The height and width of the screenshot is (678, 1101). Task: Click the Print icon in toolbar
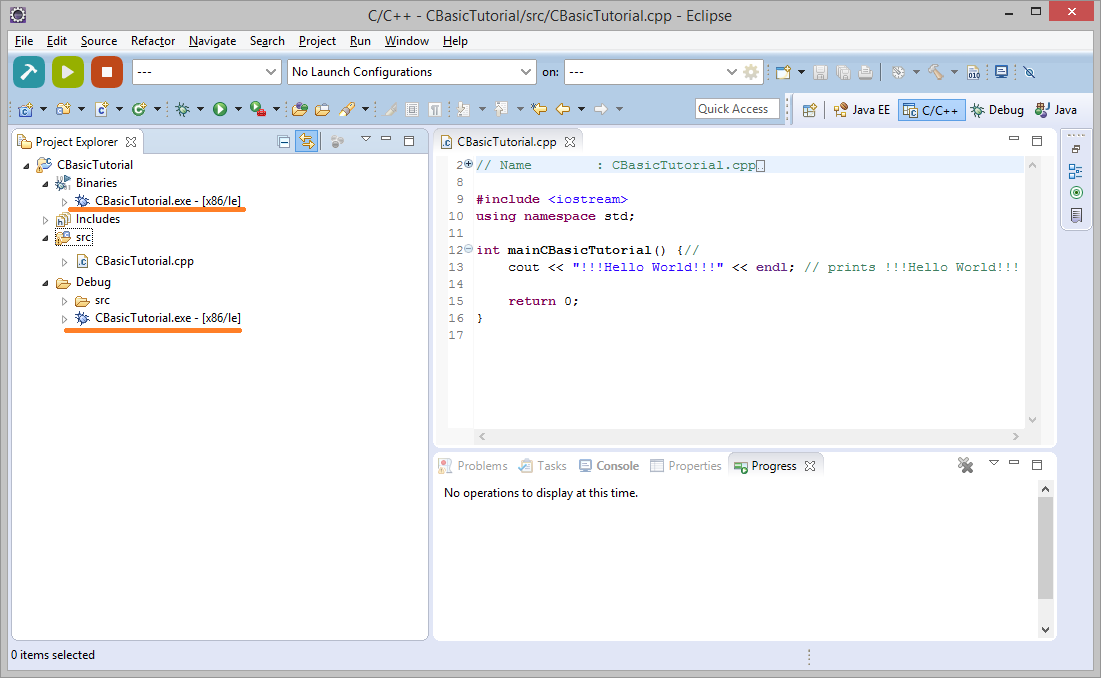[866, 72]
